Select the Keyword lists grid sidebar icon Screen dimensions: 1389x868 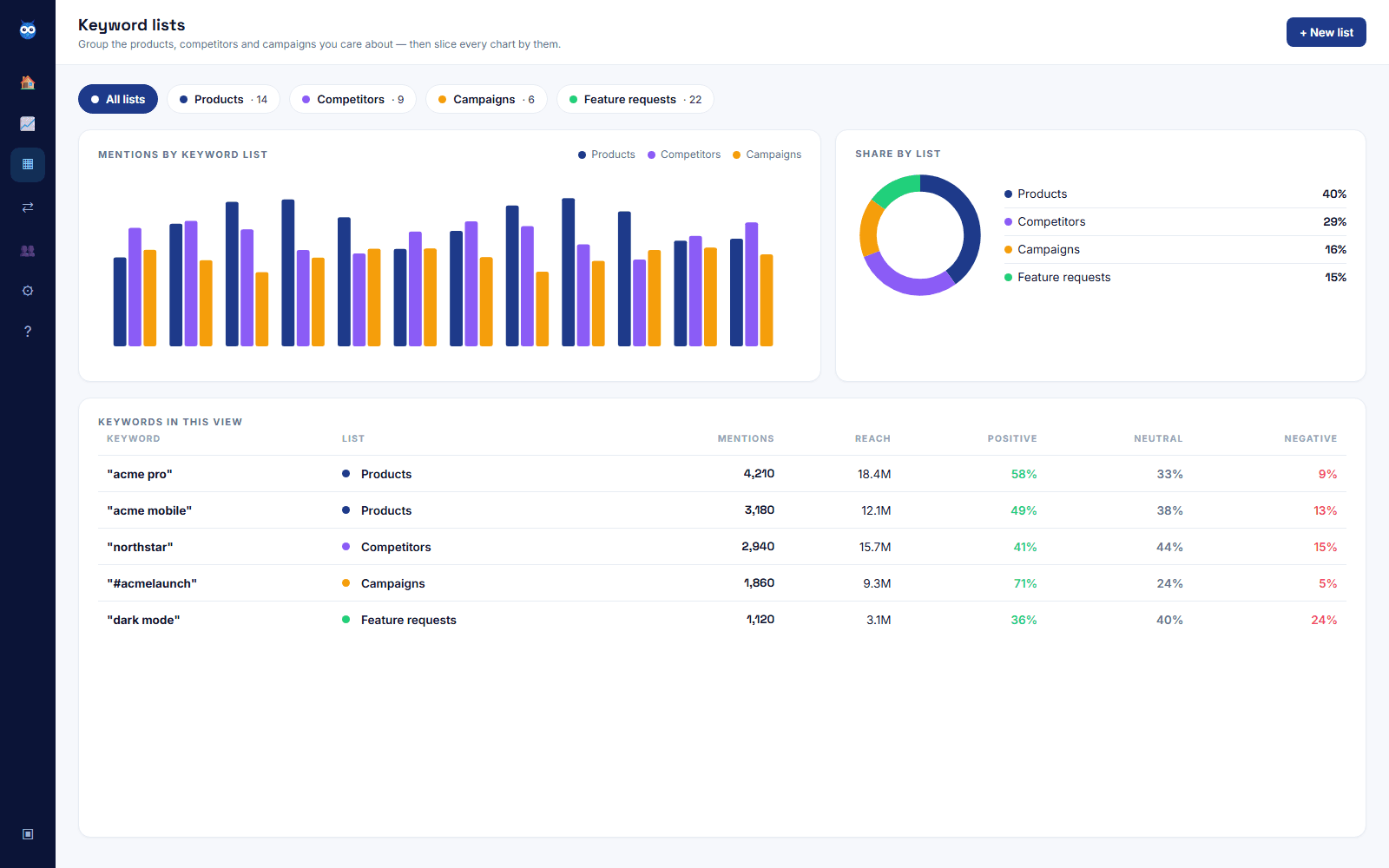coord(28,164)
